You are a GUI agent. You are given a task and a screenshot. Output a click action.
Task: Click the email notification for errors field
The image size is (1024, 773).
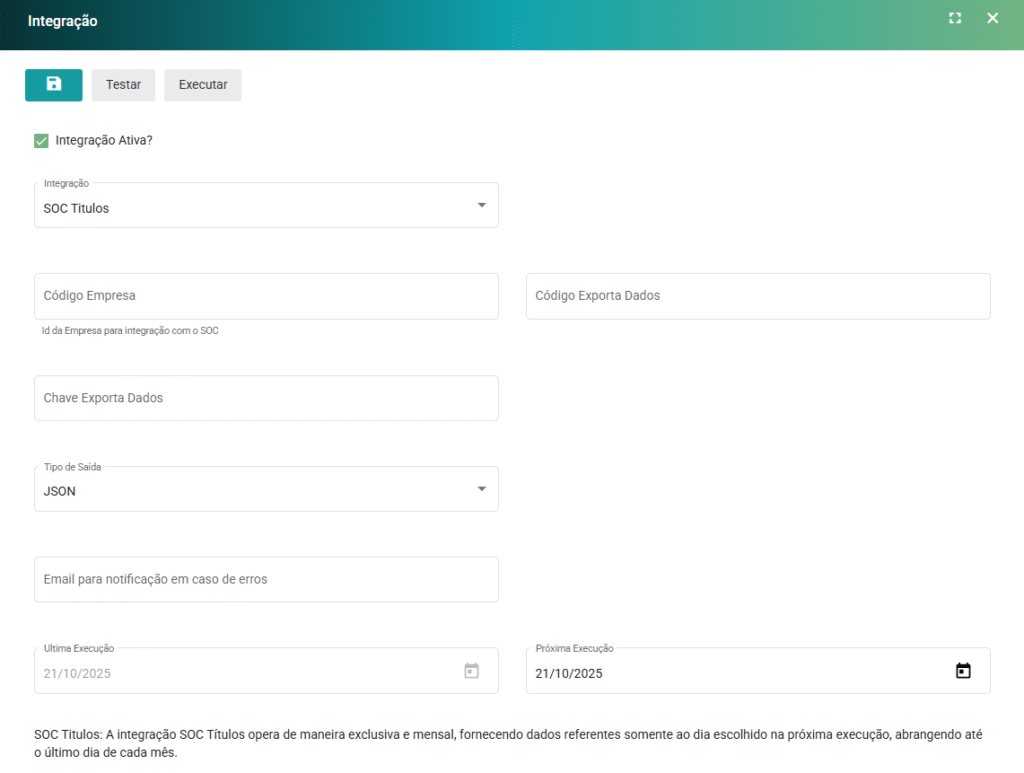[x=266, y=580]
